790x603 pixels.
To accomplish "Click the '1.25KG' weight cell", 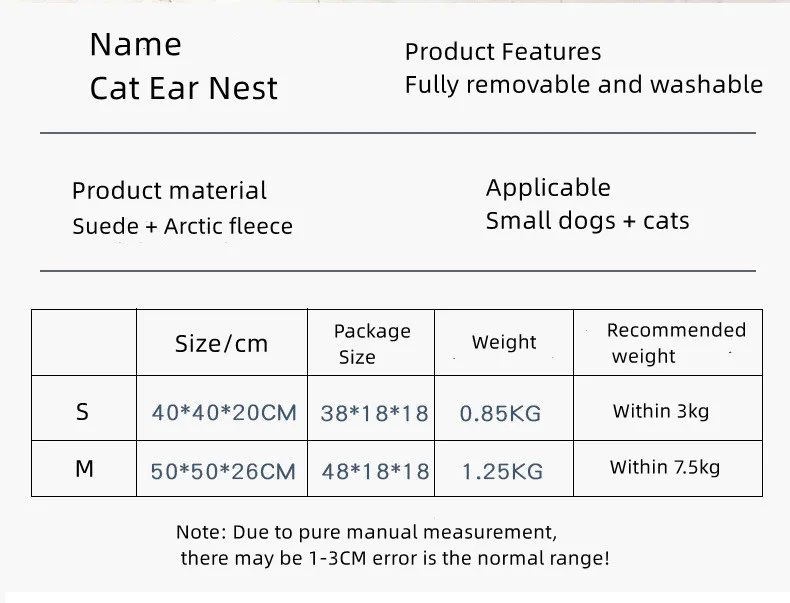I will click(502, 471).
